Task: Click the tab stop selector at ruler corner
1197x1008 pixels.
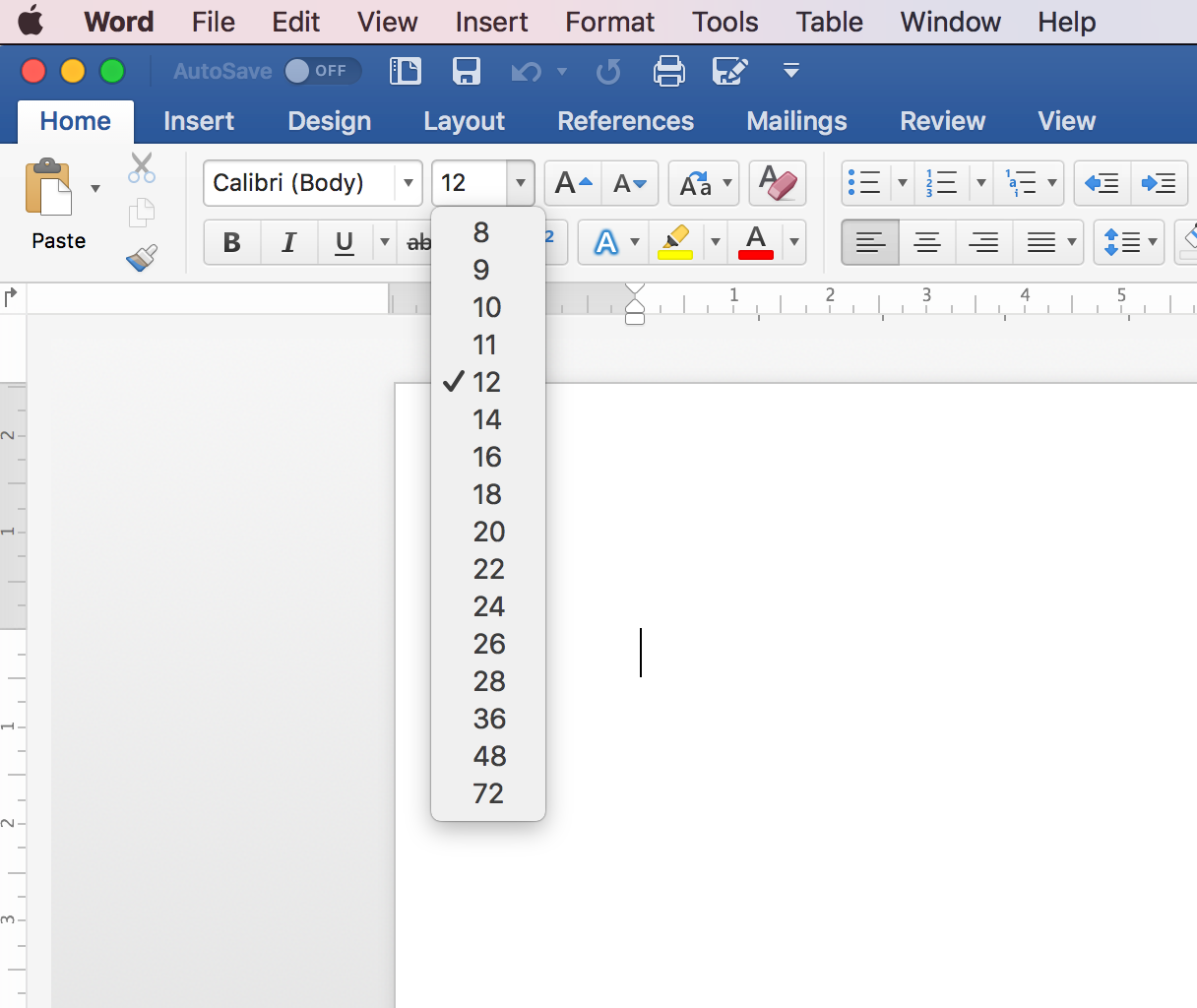Action: [12, 296]
